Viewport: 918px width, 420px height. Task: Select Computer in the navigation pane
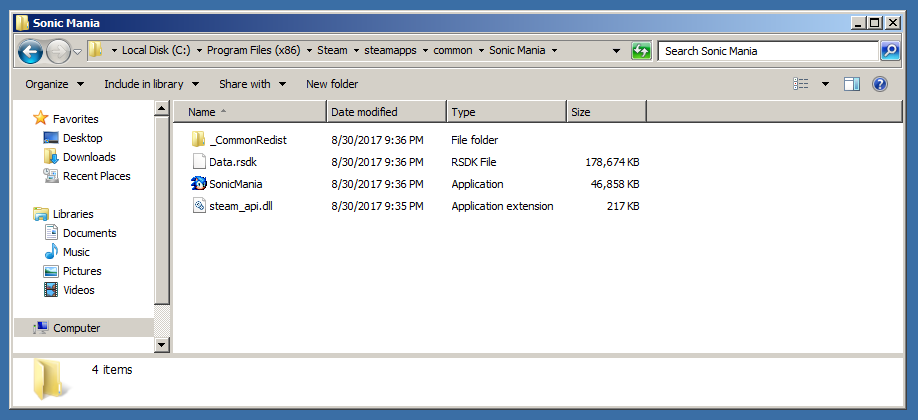84,328
